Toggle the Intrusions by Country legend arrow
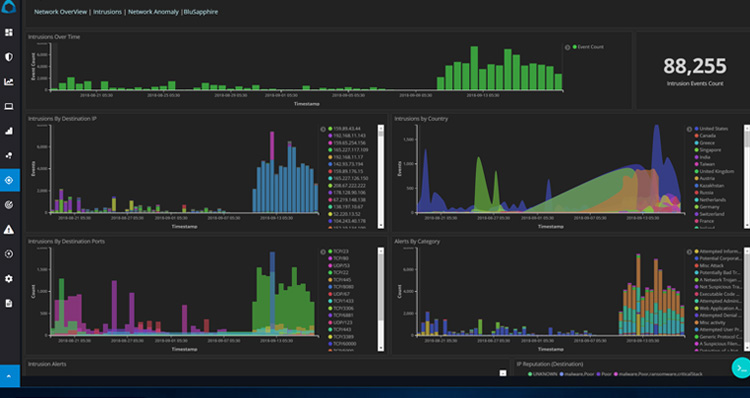This screenshot has height=398, width=750. [x=689, y=129]
